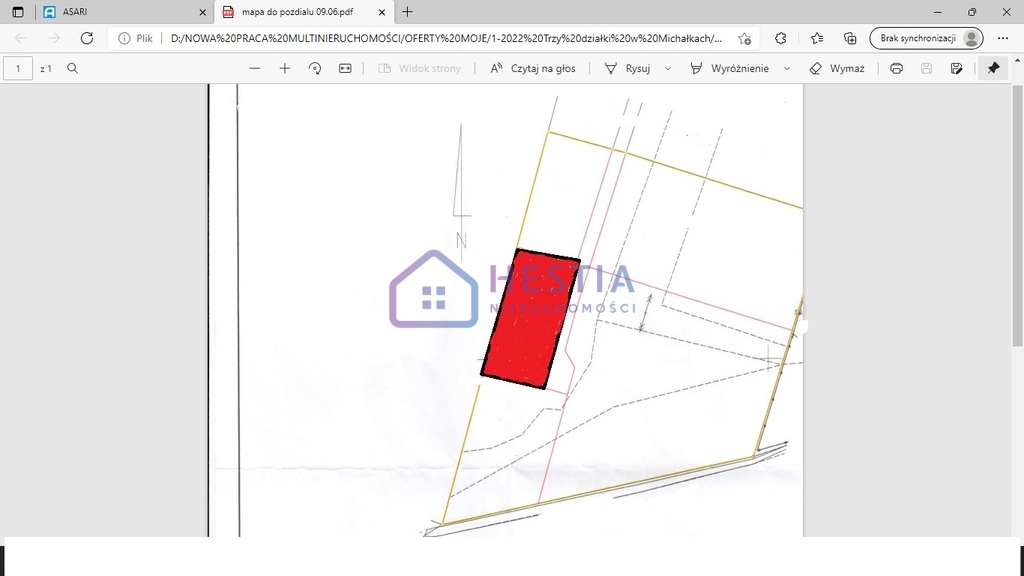Click the fit to width icon
The width and height of the screenshot is (1024, 576).
point(345,68)
